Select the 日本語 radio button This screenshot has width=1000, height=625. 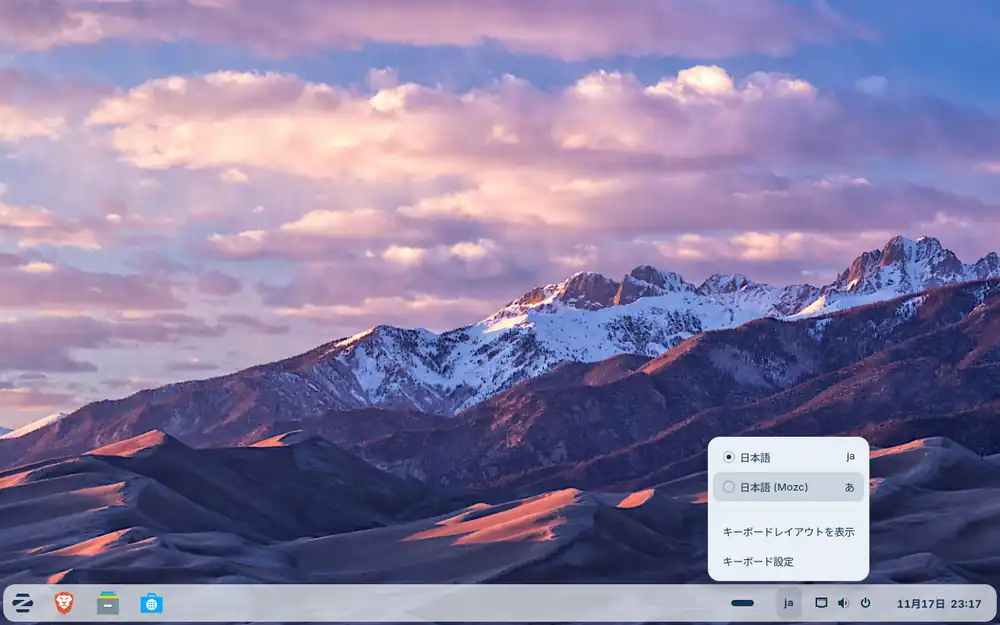pyautogui.click(x=729, y=457)
